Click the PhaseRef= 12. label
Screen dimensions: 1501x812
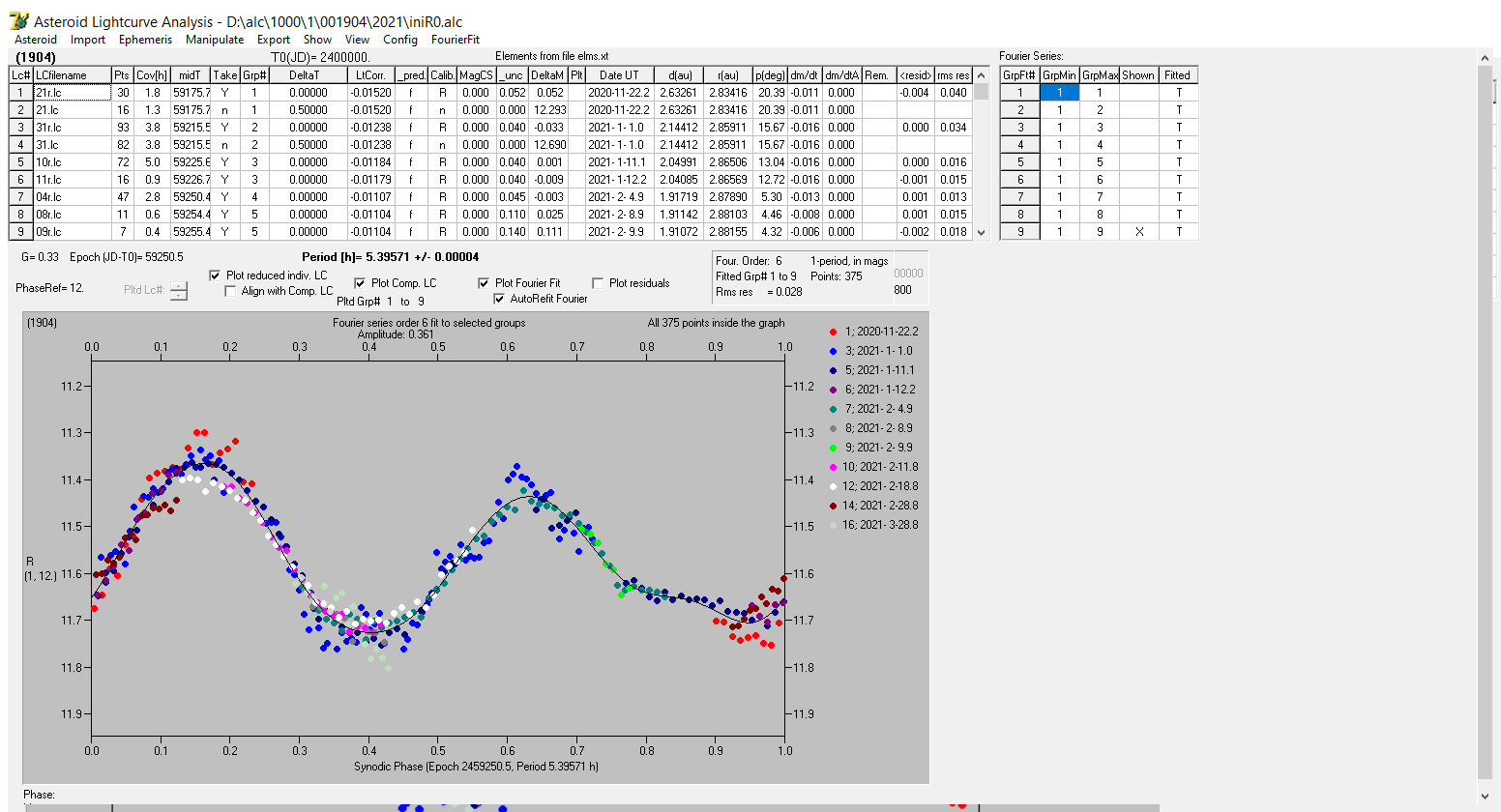(50, 288)
